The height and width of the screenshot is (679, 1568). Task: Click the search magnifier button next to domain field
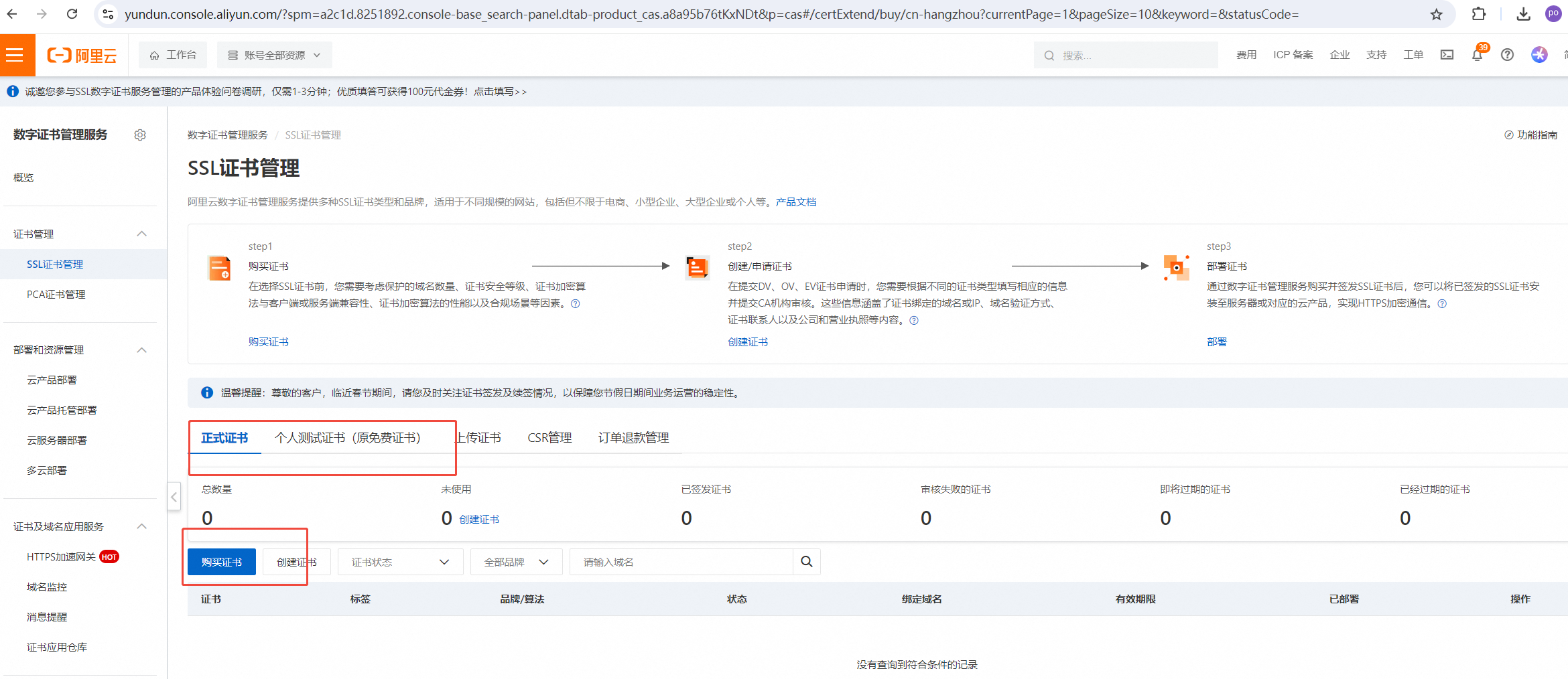[807, 562]
